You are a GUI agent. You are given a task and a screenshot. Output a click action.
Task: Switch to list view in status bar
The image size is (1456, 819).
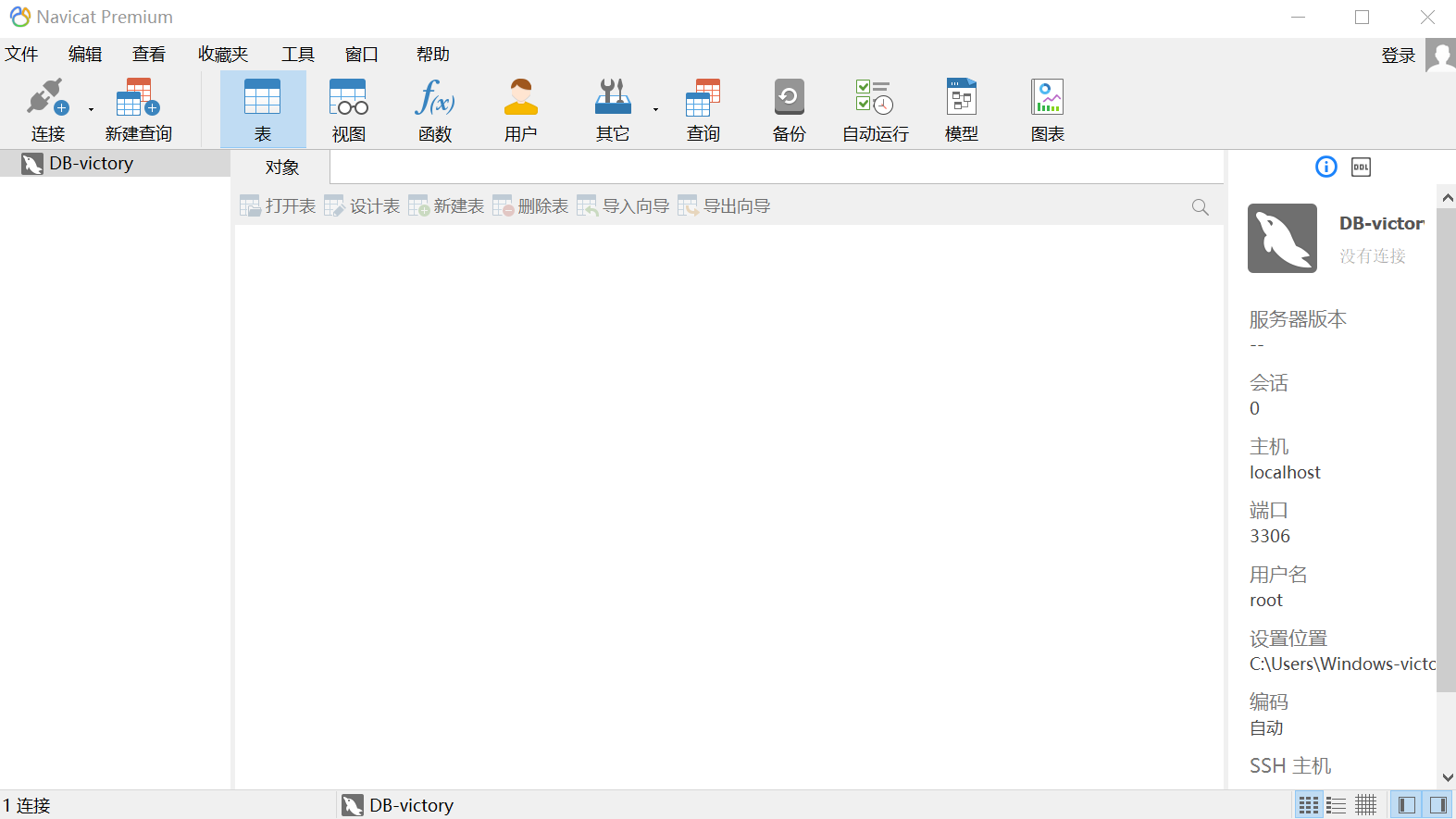(1337, 805)
